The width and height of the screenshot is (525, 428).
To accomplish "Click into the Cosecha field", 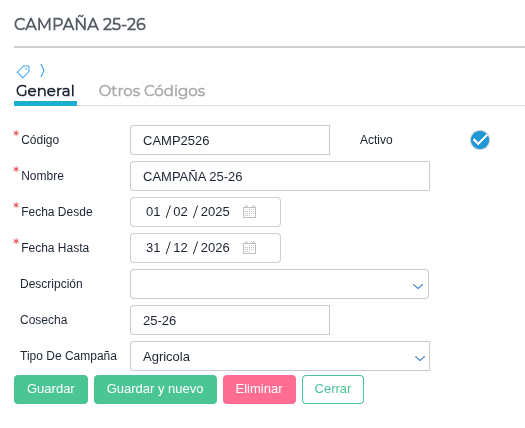I will (x=230, y=320).
